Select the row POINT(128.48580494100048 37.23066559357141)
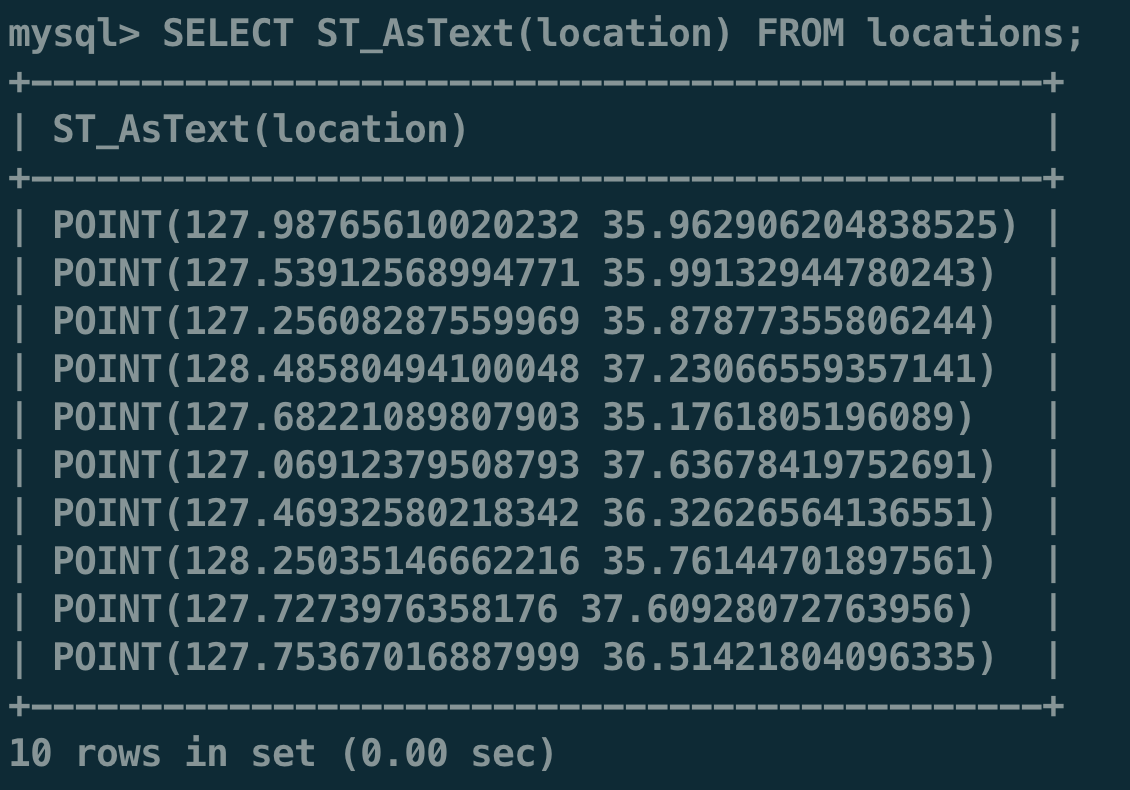 pos(524,369)
